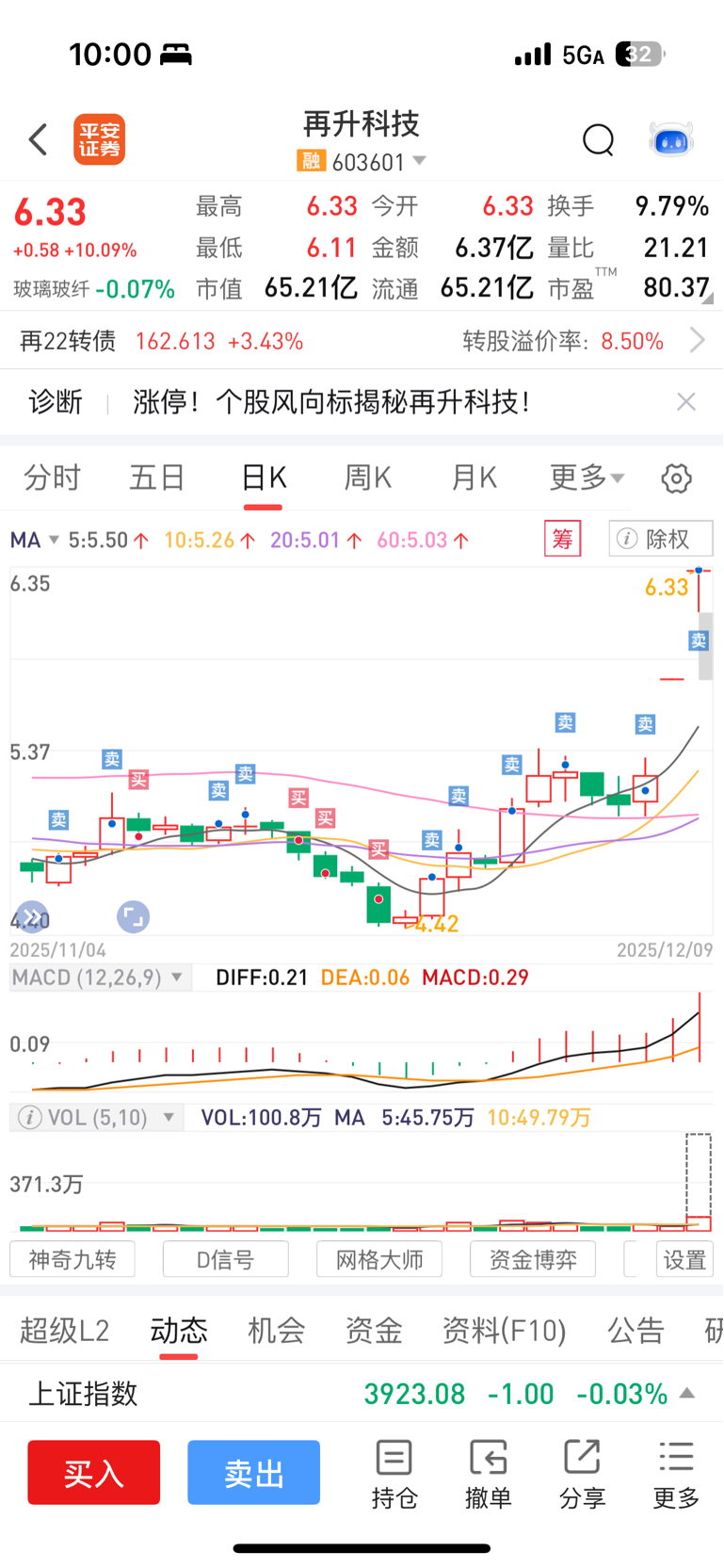Open the 诊断 diagnosis headline
The height and width of the screenshot is (1568, 724).
(x=331, y=402)
